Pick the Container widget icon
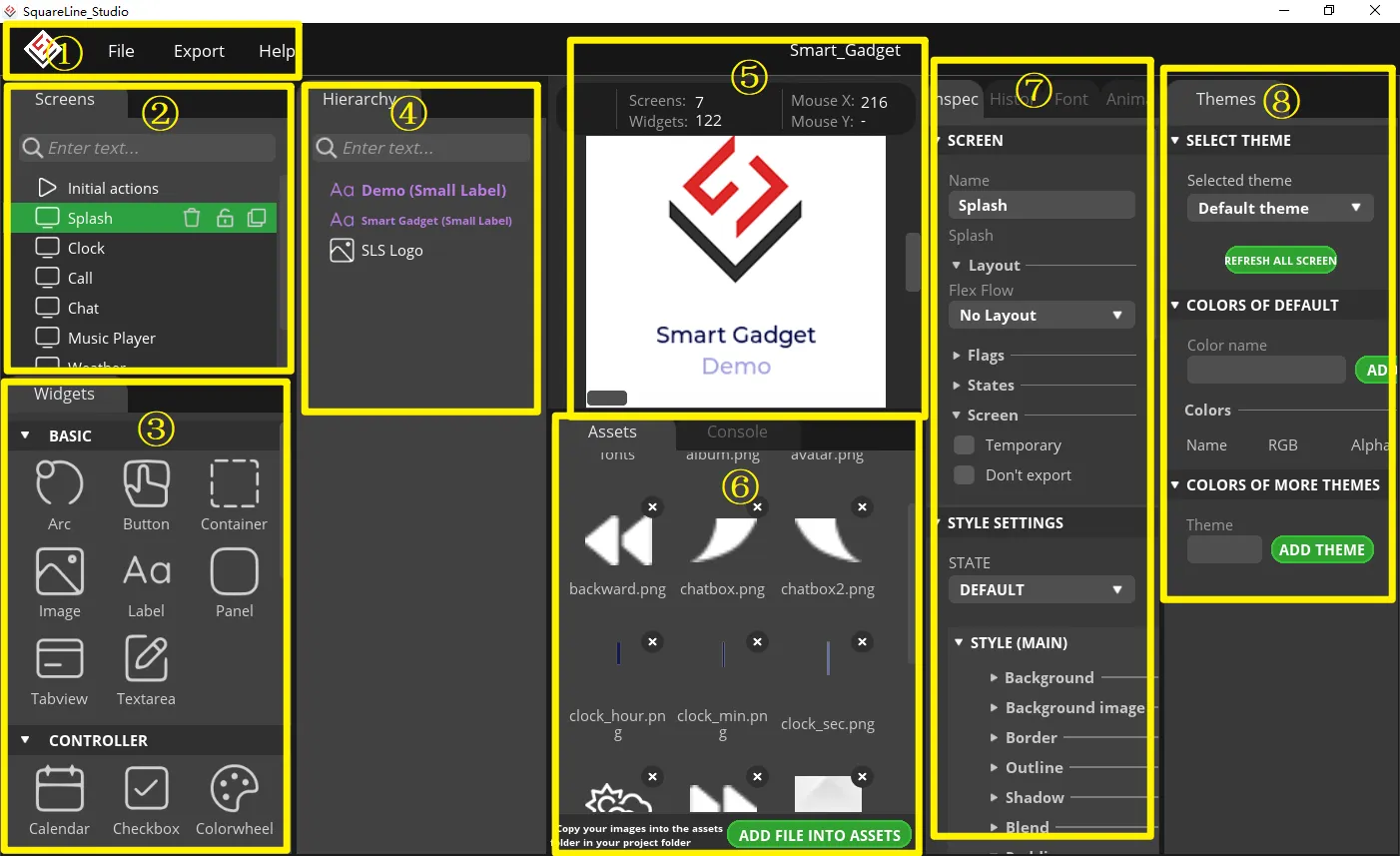Image resolution: width=1400 pixels, height=856 pixels. pos(234,484)
